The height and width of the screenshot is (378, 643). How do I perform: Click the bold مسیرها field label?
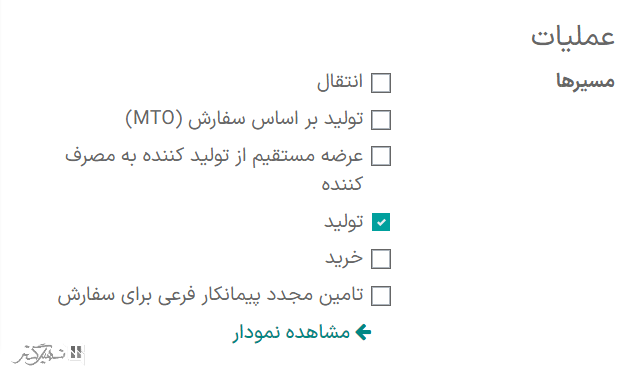(585, 81)
